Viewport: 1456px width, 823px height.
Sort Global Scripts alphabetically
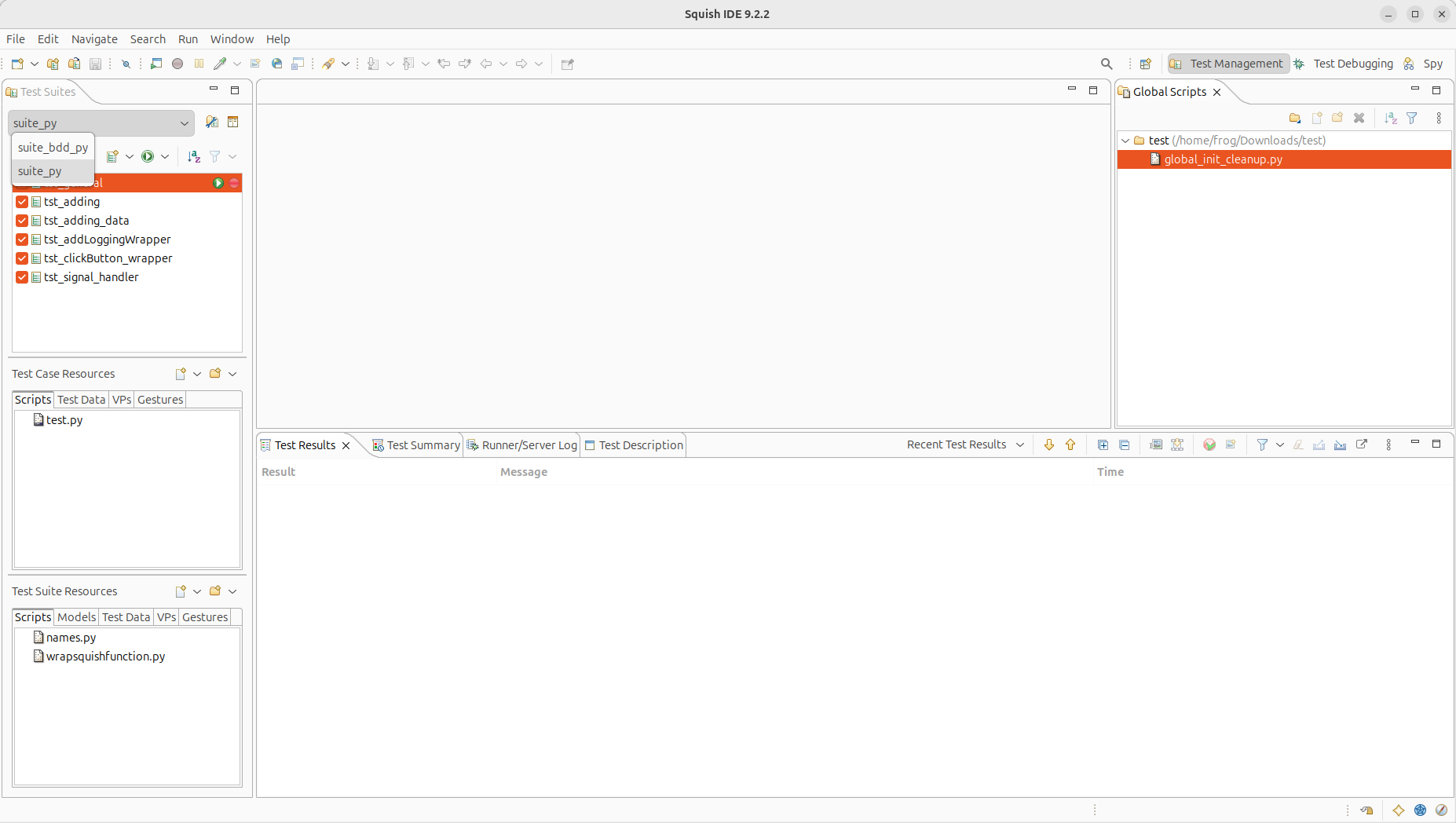1391,118
